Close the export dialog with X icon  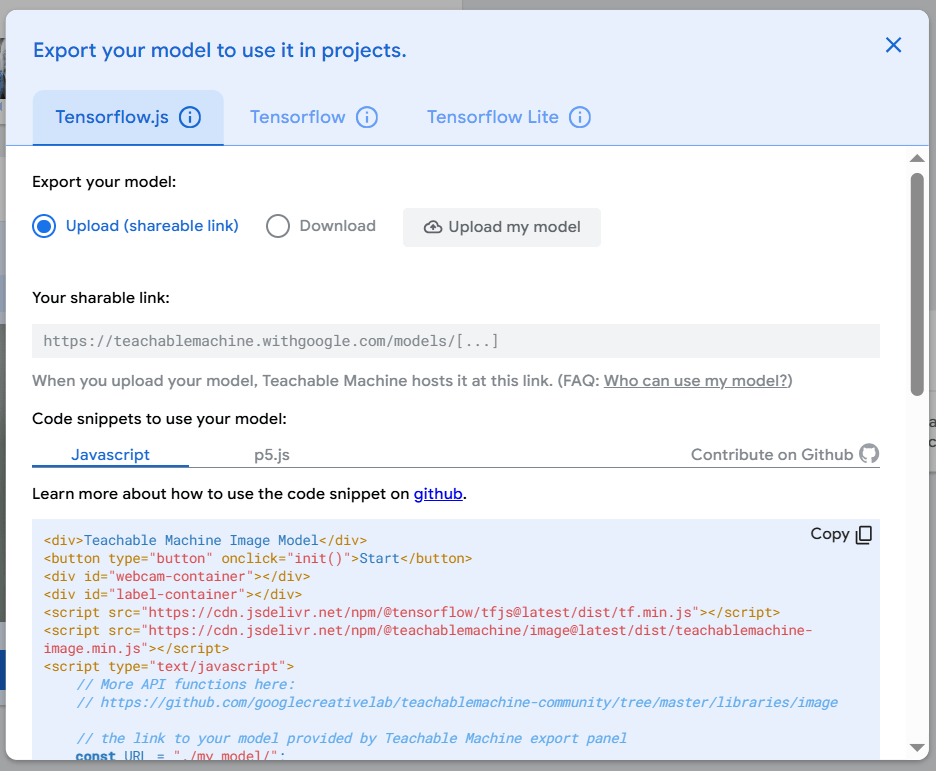point(893,45)
